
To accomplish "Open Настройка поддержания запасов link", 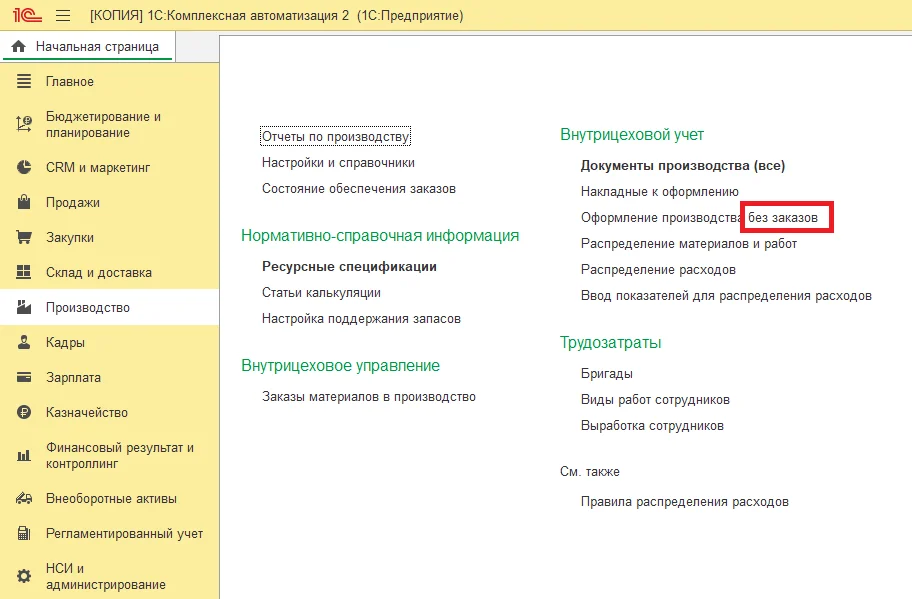I will point(361,319).
